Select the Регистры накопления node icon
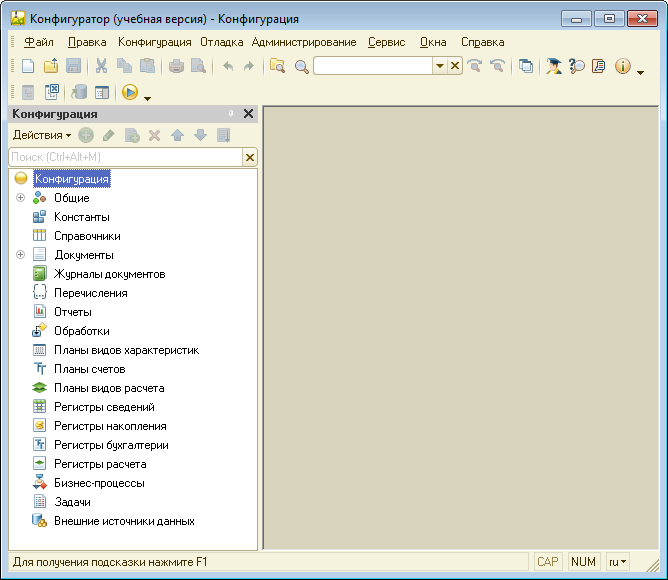 [x=40, y=426]
